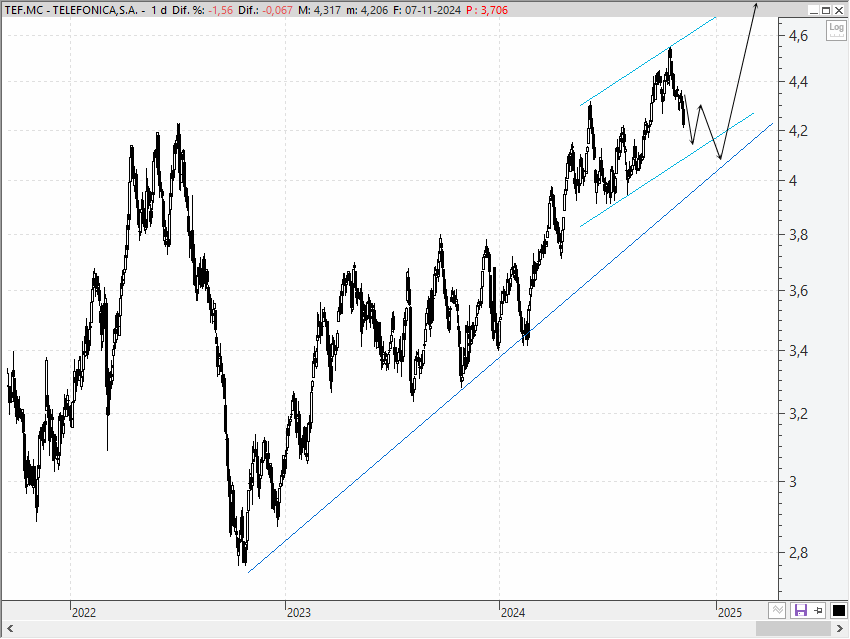Minimize the chart window
The image size is (850, 639).
point(814,10)
